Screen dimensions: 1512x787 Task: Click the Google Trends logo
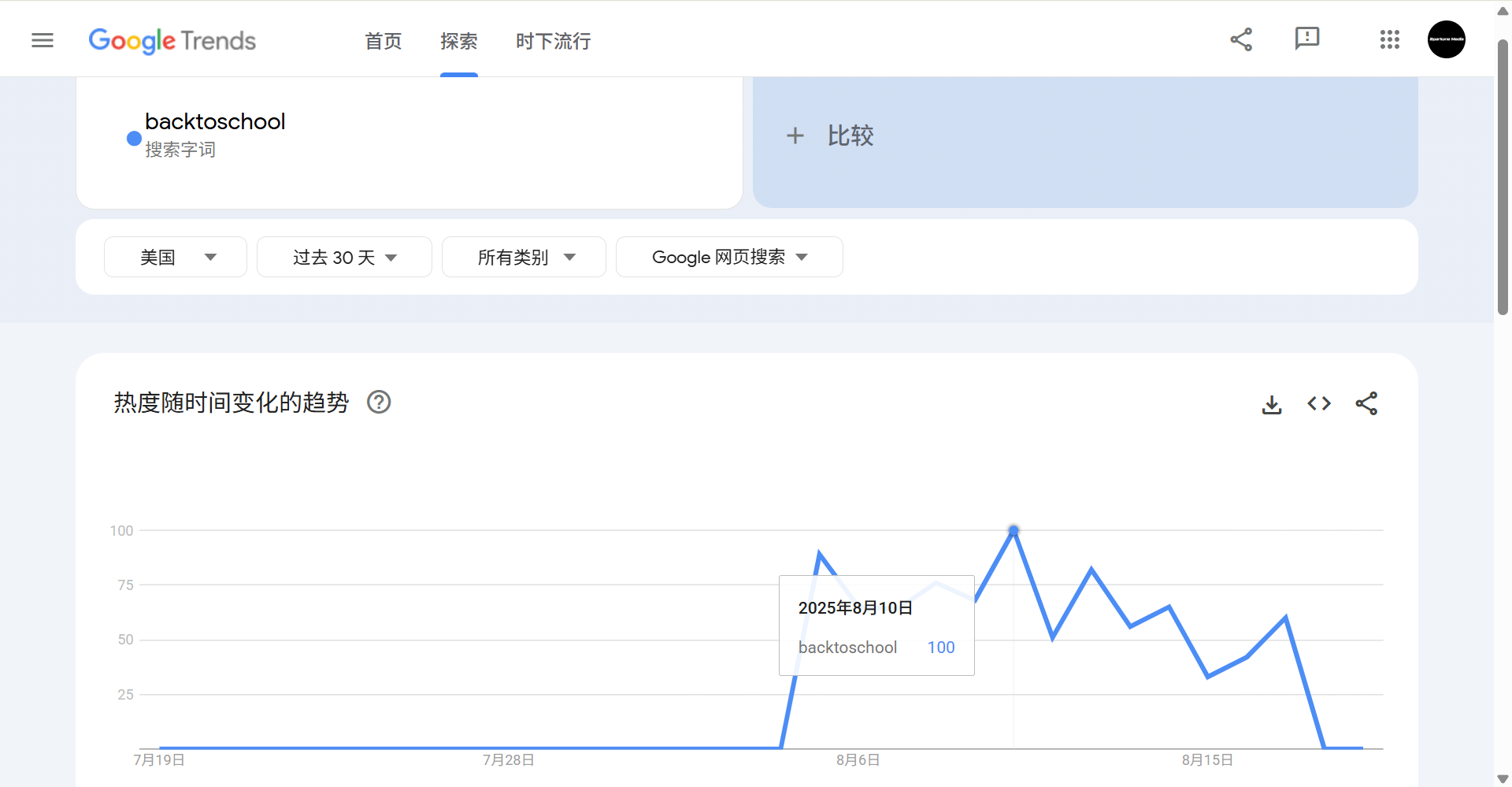click(172, 41)
